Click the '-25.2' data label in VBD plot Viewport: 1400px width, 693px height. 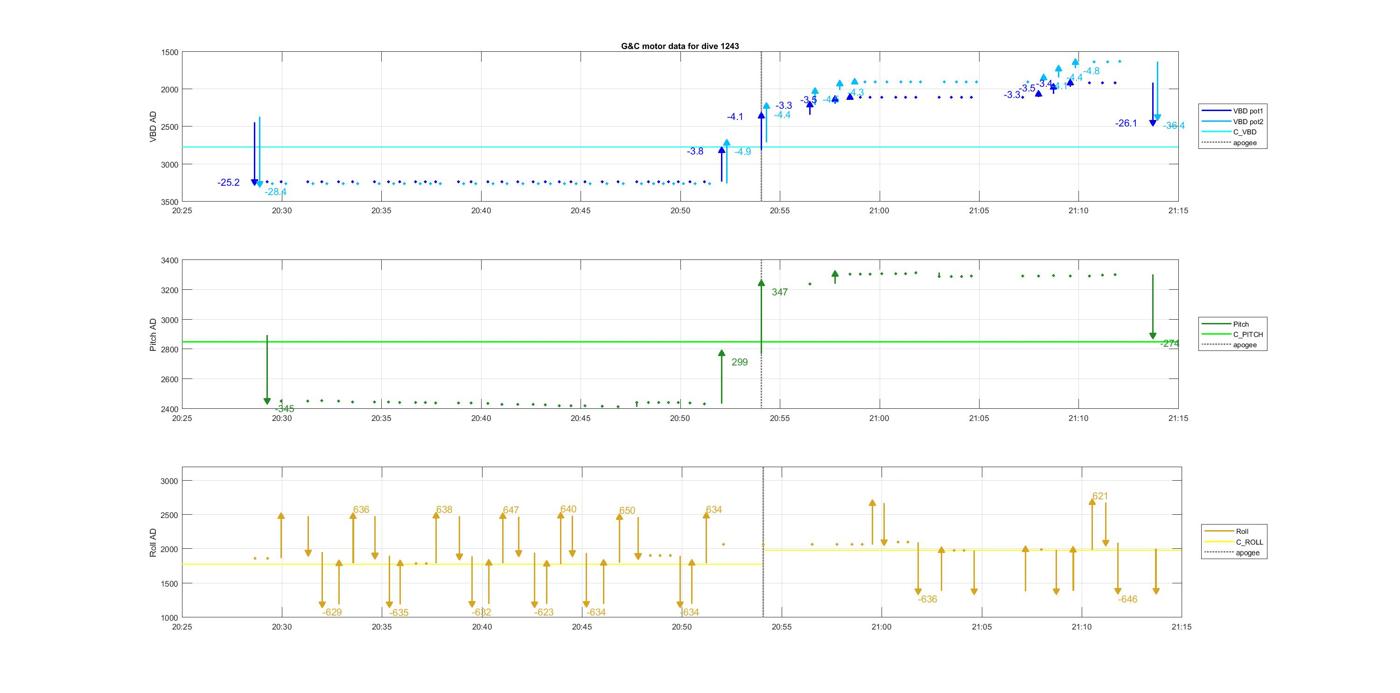coord(229,183)
